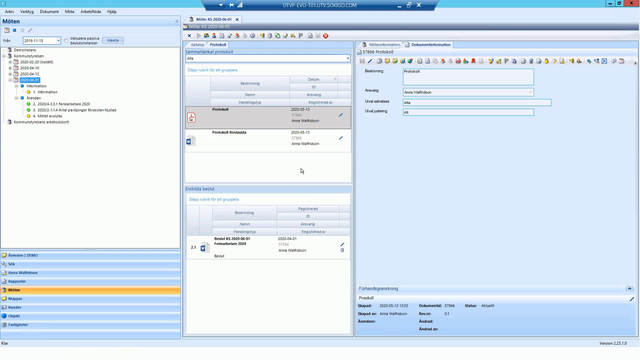The image size is (640, 360).
Task: Click the small icon below pencil on Beslut row
Action: coord(342,250)
